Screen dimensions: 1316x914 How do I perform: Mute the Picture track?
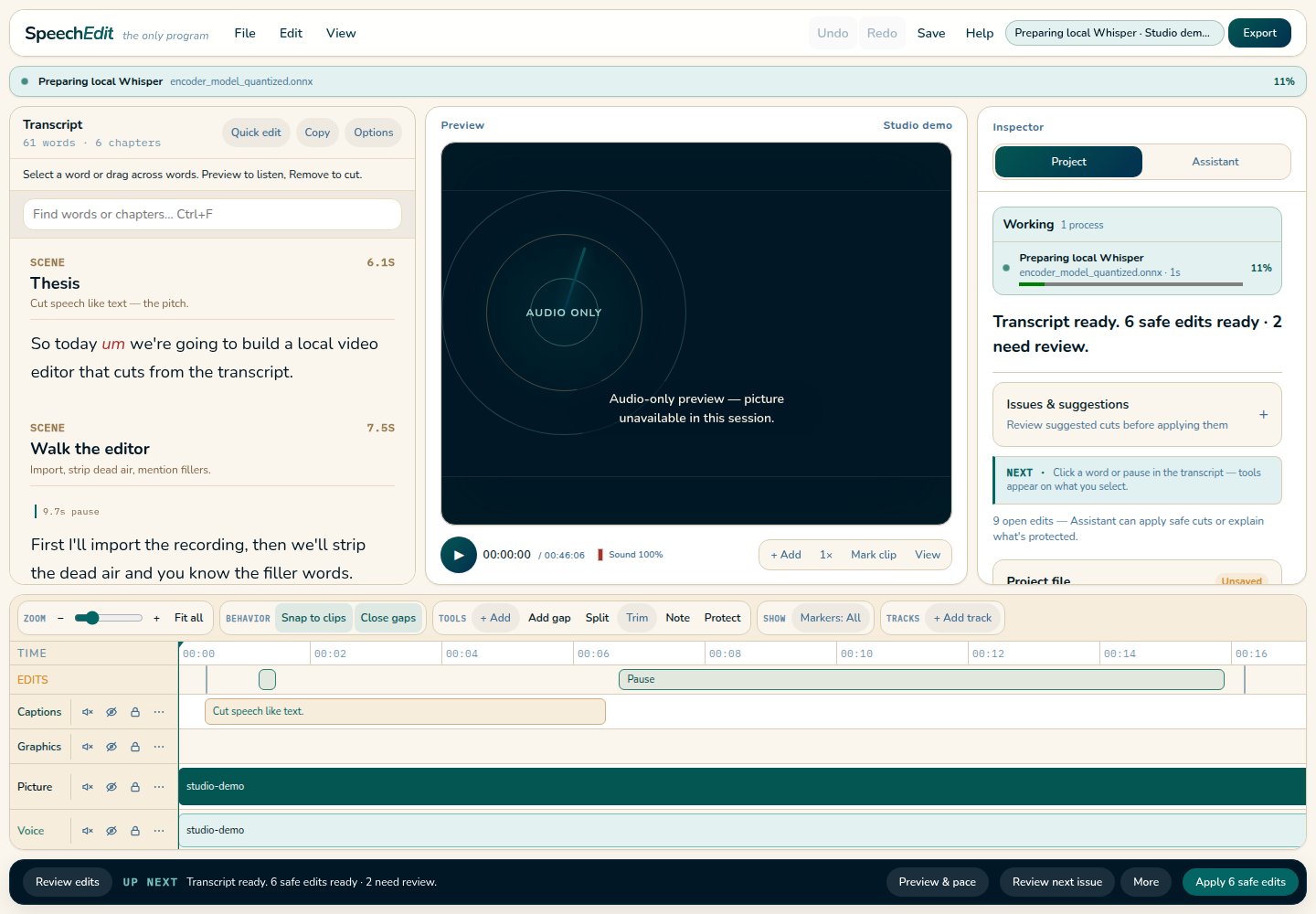click(88, 787)
